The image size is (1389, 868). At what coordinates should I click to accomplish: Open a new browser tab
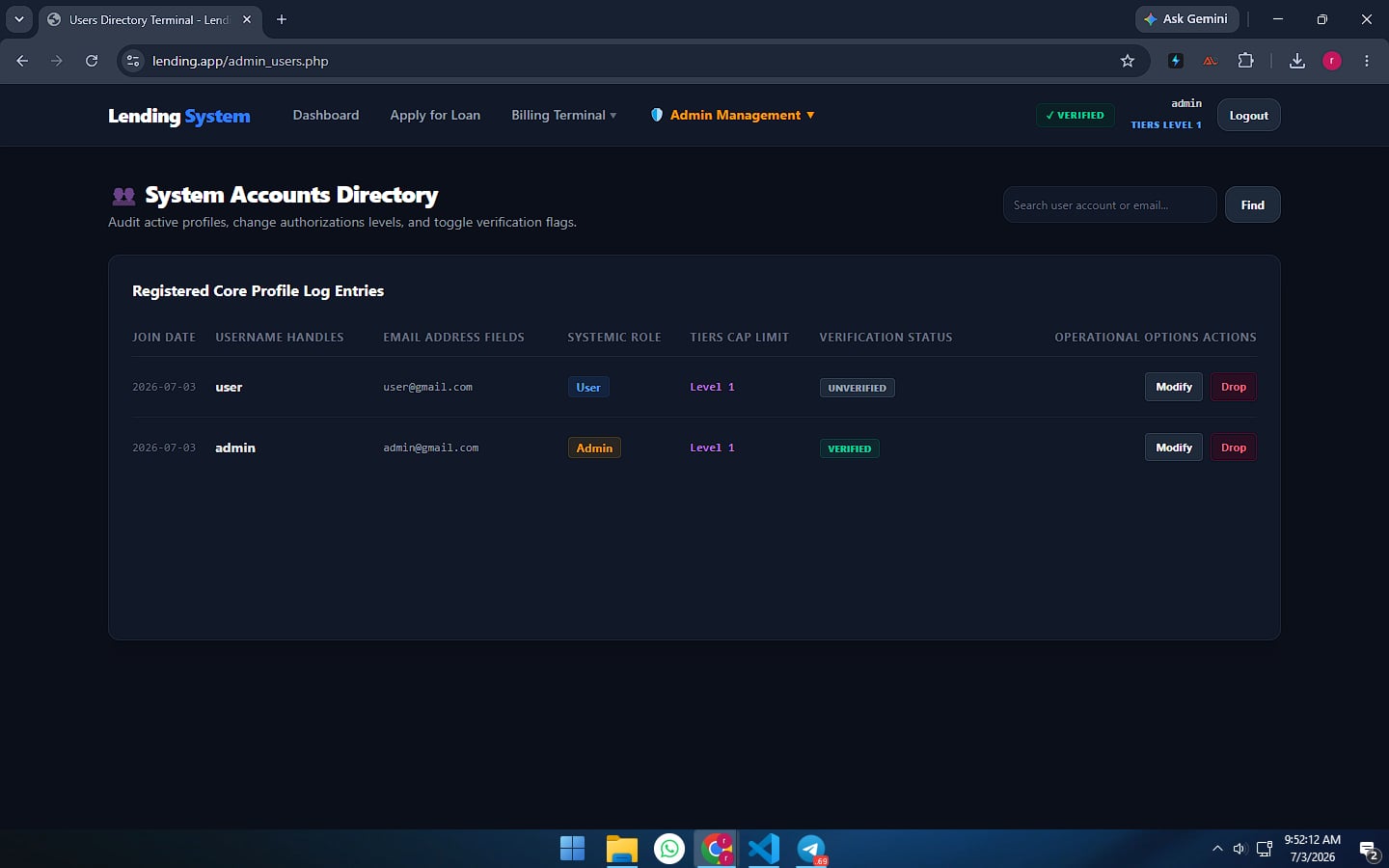coord(282,19)
